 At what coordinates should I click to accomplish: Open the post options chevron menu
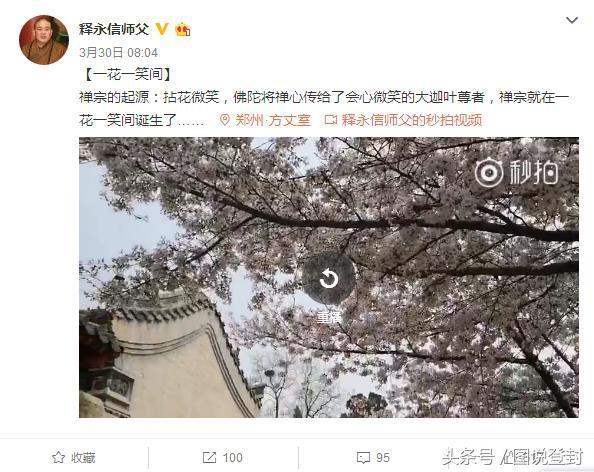[x=571, y=20]
